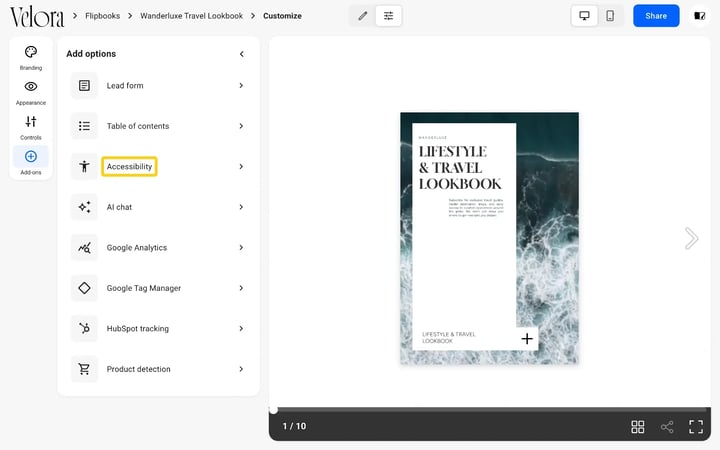720x450 pixels.
Task: Expand Google Analytics chevron
Action: coord(241,248)
